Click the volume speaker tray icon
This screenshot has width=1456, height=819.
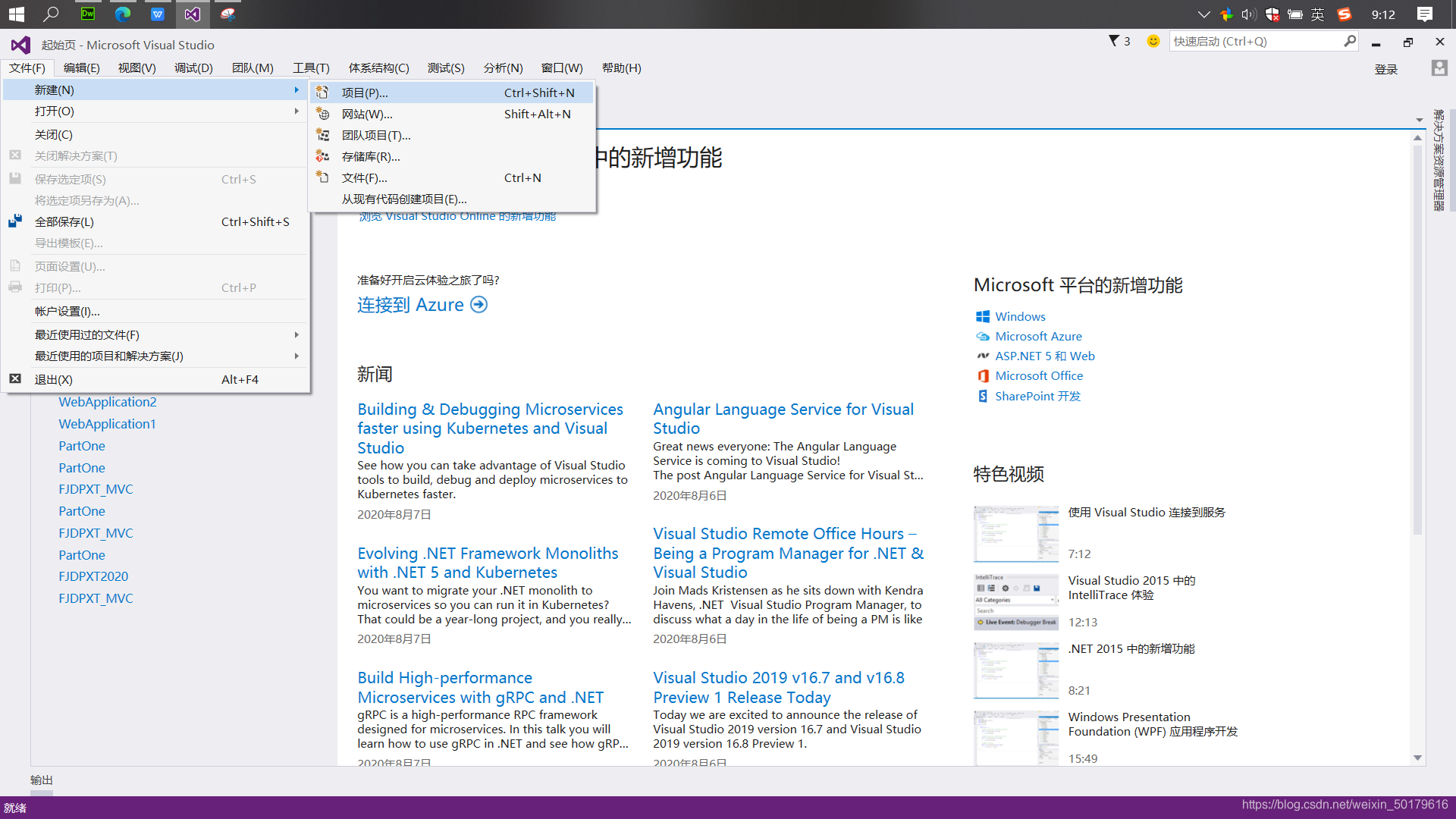1249,14
